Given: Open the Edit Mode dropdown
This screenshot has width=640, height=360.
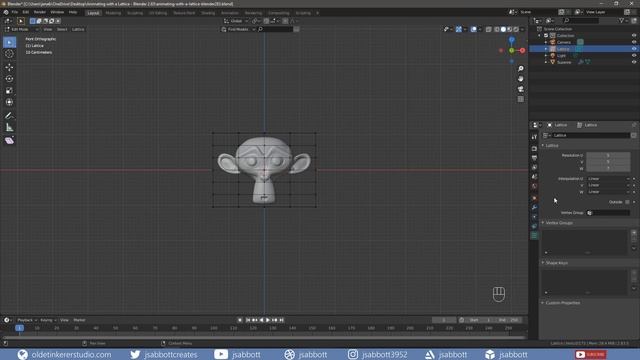Looking at the screenshot, I should pyautogui.click(x=21, y=29).
